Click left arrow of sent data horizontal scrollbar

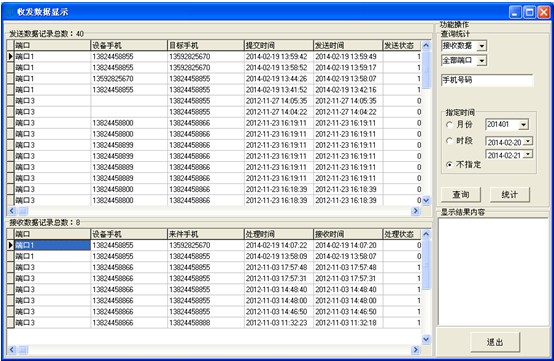(x=12, y=211)
